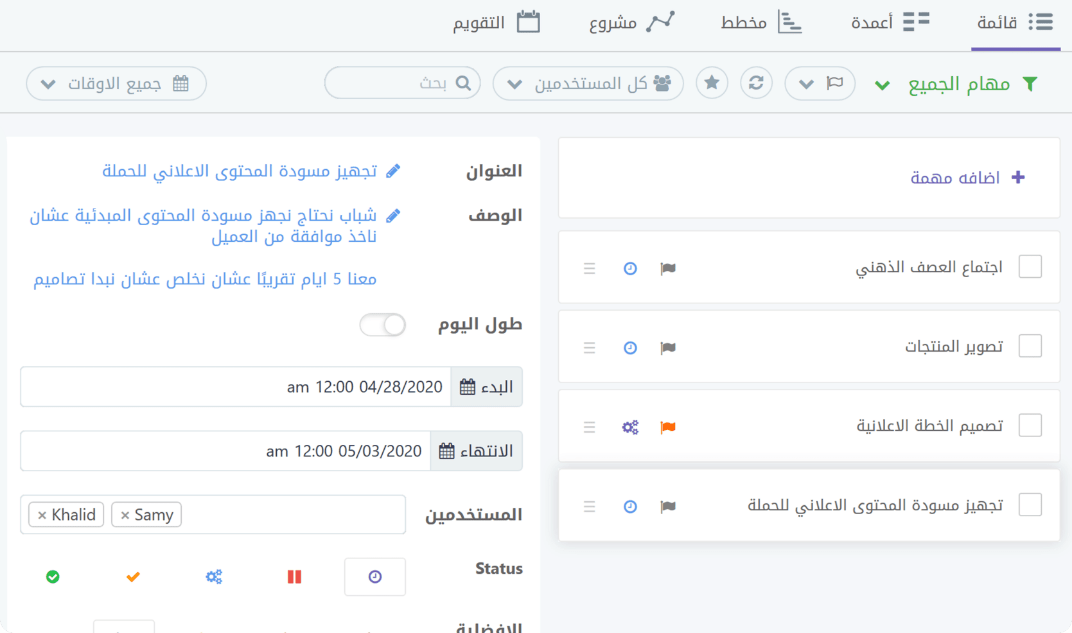
Task: Click the pencil icon next to the title
Action: (x=393, y=171)
